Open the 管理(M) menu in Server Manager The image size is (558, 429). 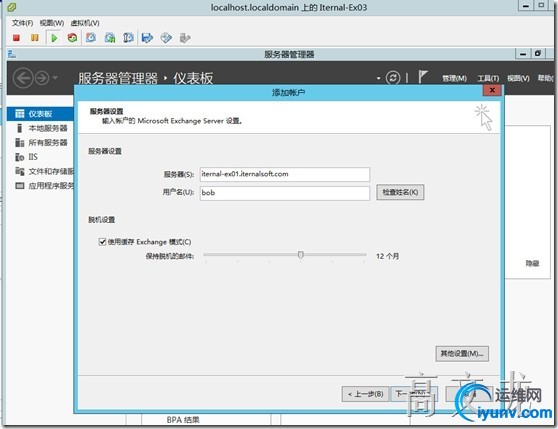454,78
